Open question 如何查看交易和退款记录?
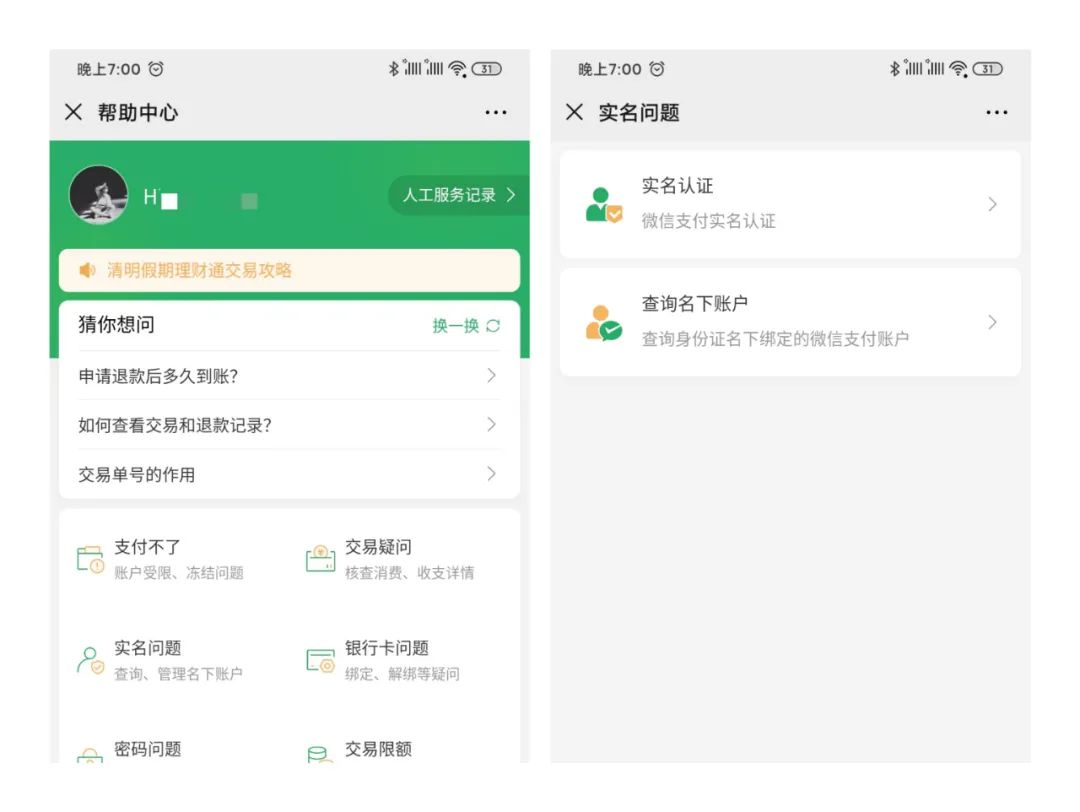Screen dimensions: 1080x812 [289, 425]
